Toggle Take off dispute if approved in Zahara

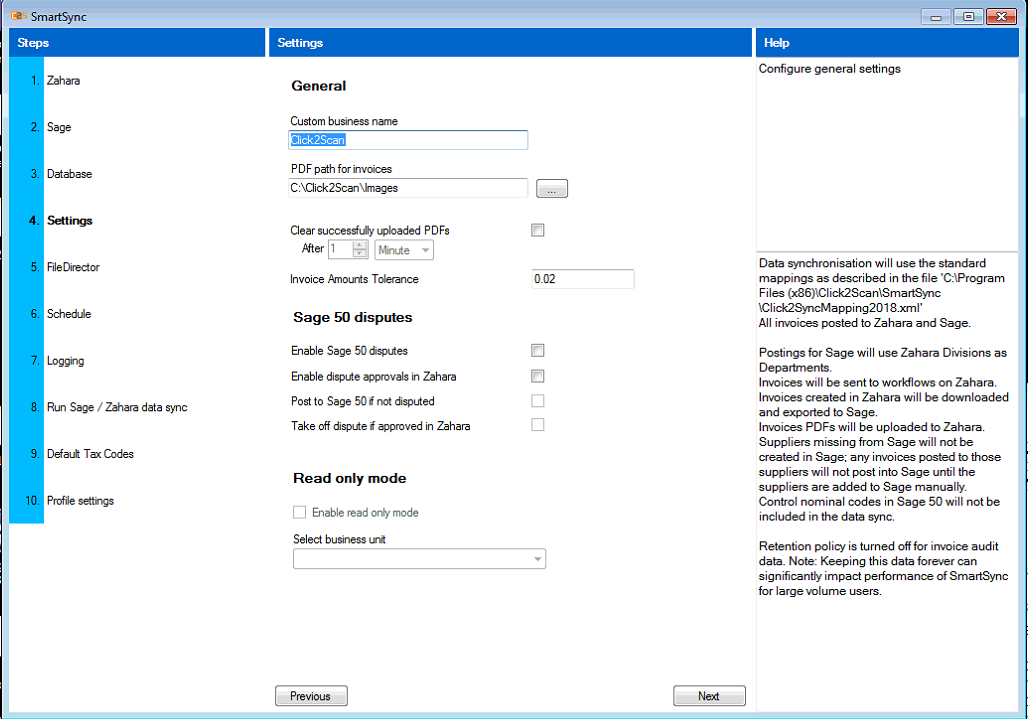point(538,425)
